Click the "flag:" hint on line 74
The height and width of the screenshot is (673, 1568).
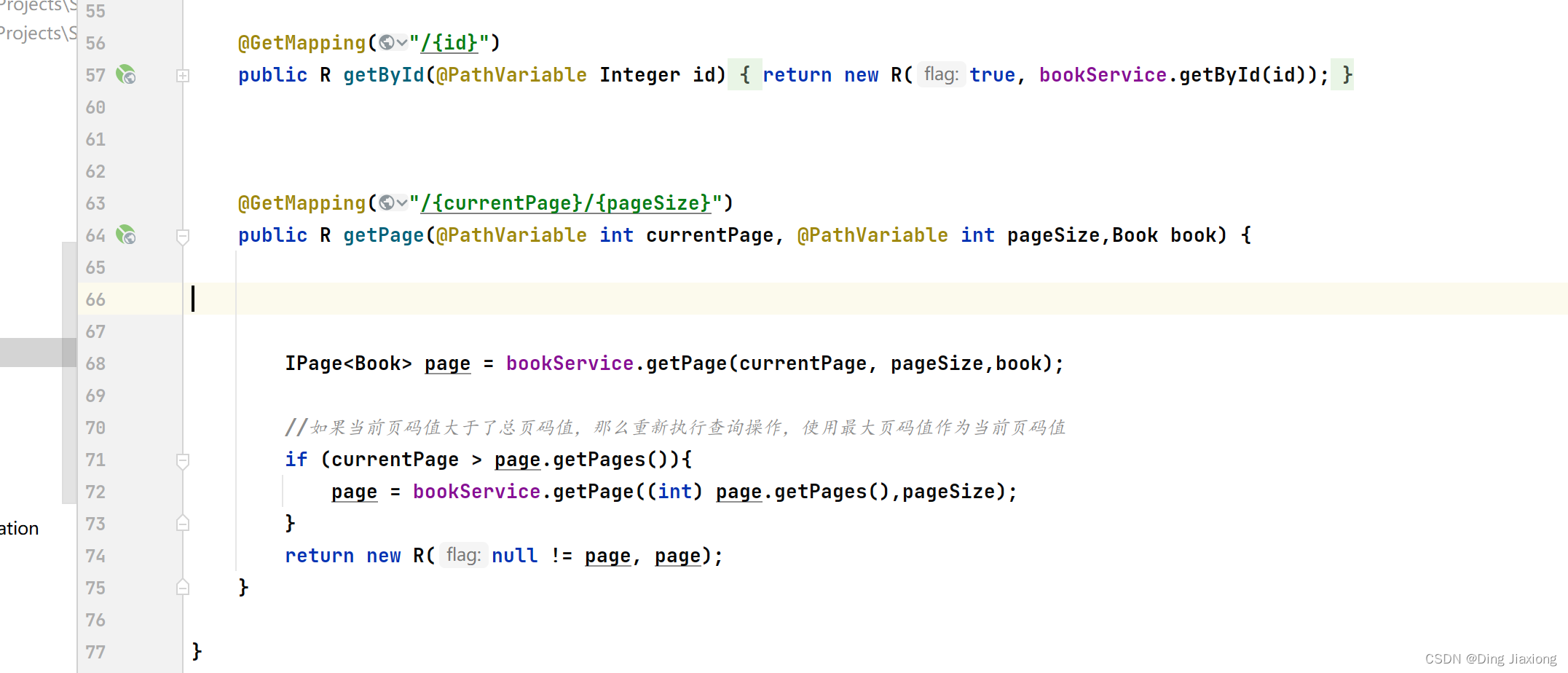tap(463, 555)
